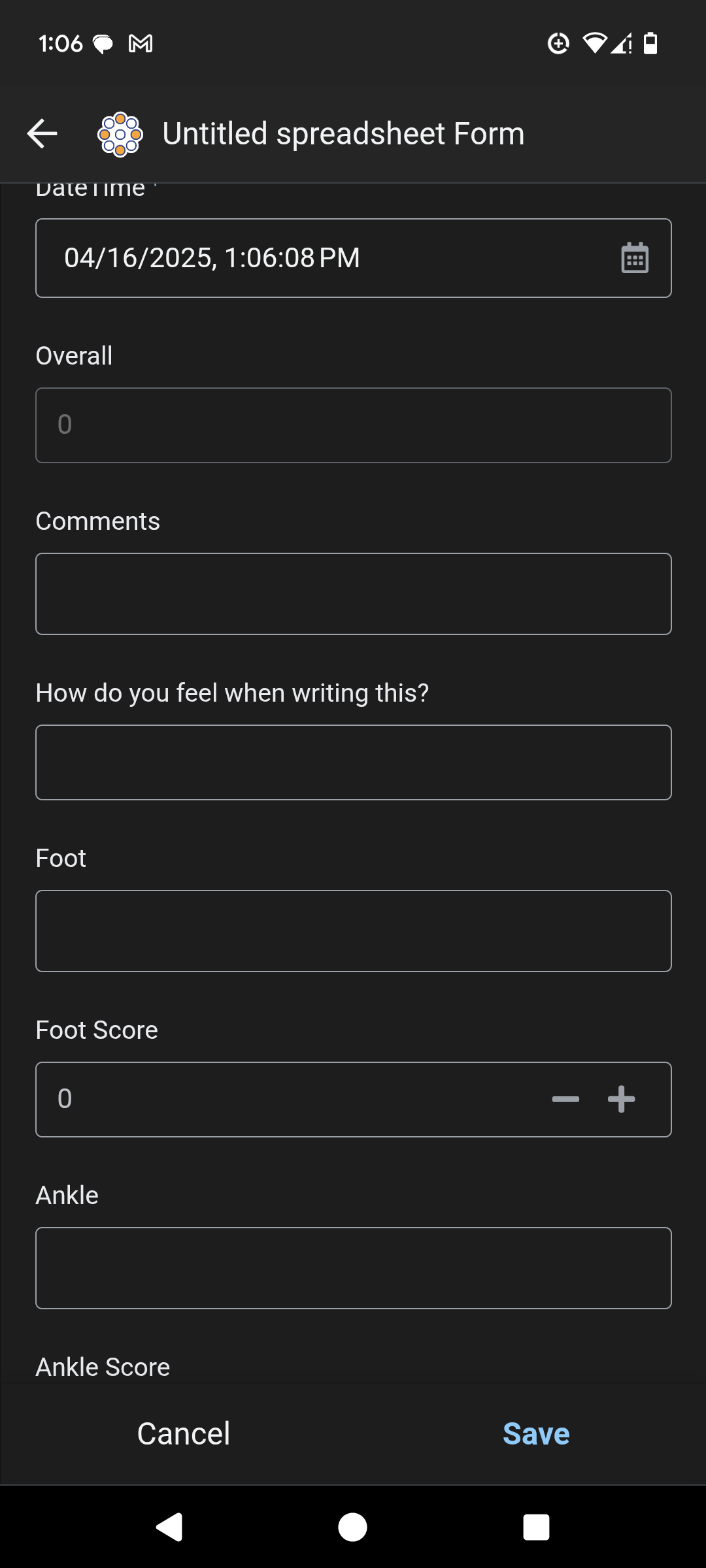Tap the Wi-Fi status icon
Image resolution: width=706 pixels, height=1568 pixels.
click(594, 43)
